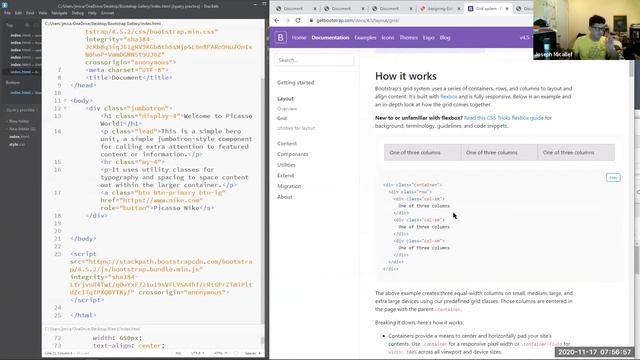The image size is (640, 360).
Task: Select Layout in docs sidebar
Action: coord(285,99)
